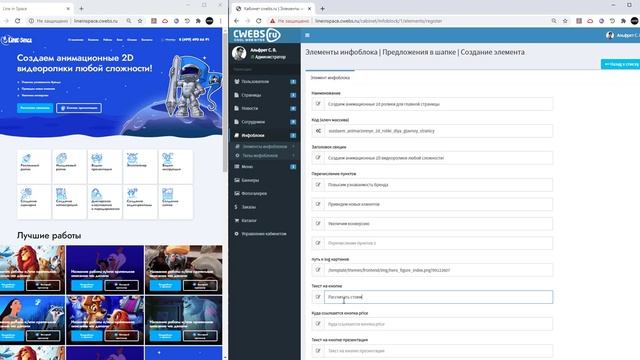The height and width of the screenshot is (360, 640).
Task: Click the icon beside the Код field
Action: (318, 131)
